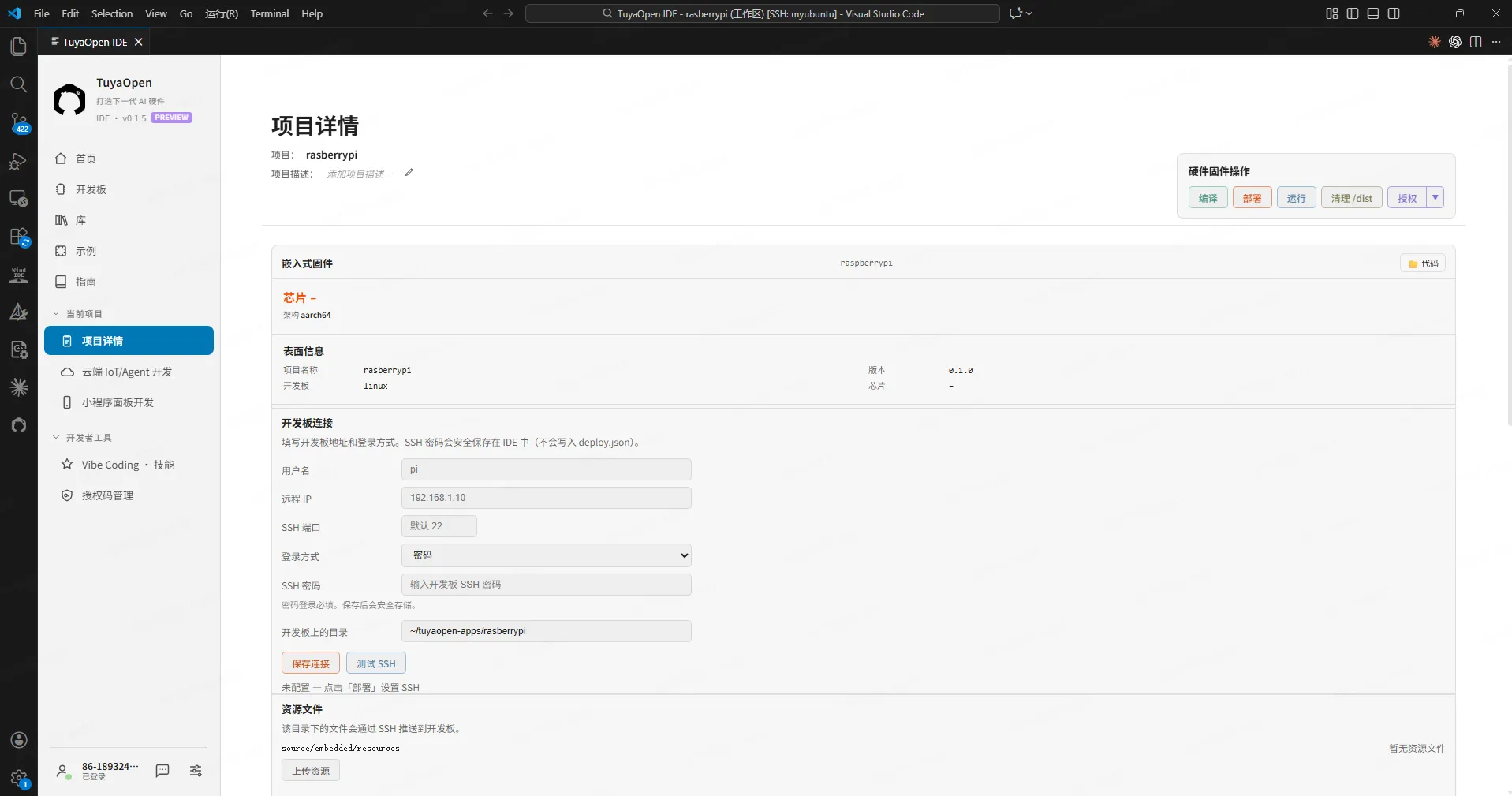Toggle the bottom panel visibility
Viewport: 1512px width, 796px height.
[1373, 13]
